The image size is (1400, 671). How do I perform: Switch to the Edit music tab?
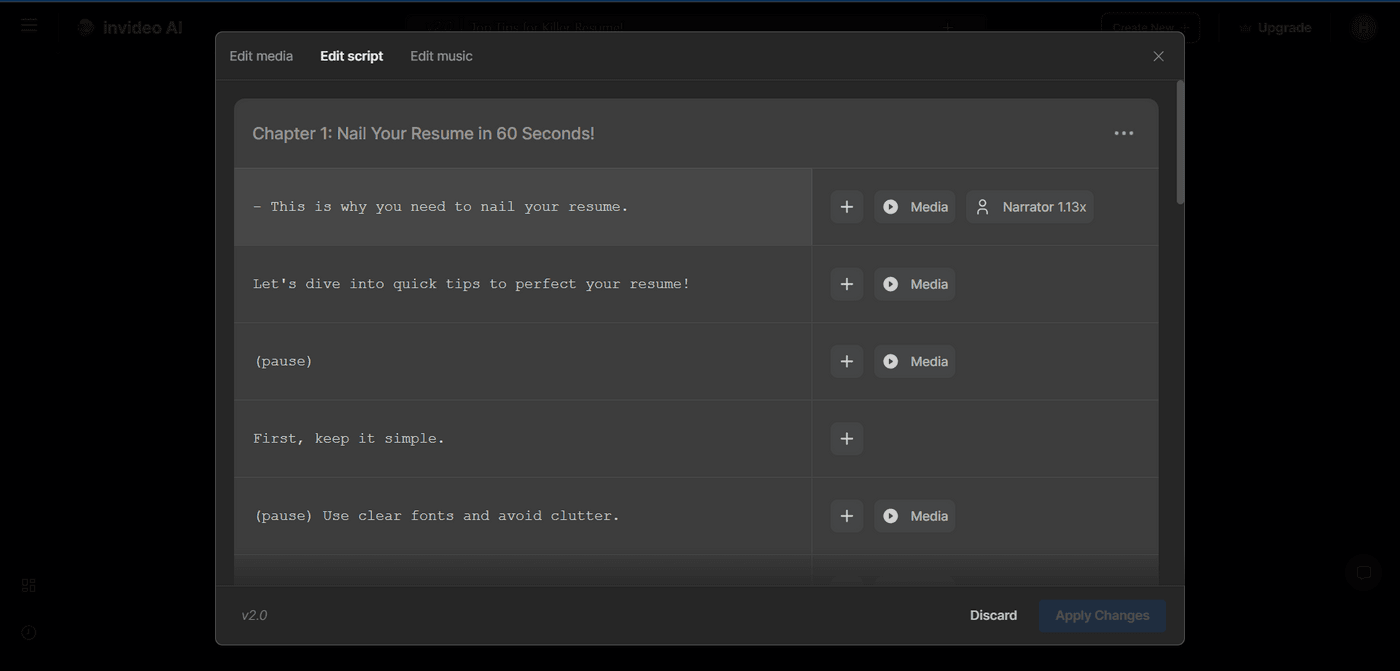441,56
